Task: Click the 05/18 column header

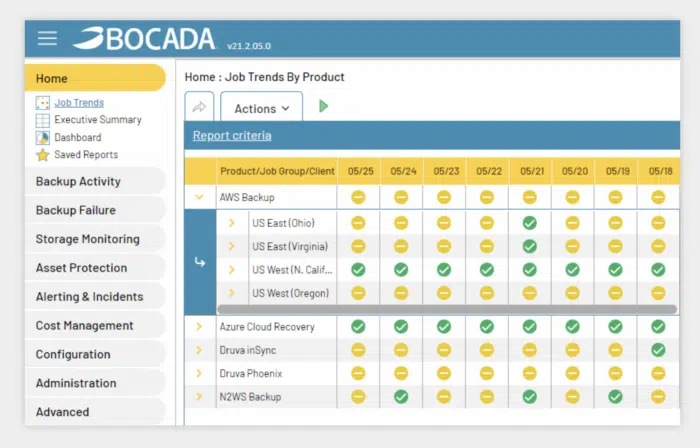Action: 660,171
